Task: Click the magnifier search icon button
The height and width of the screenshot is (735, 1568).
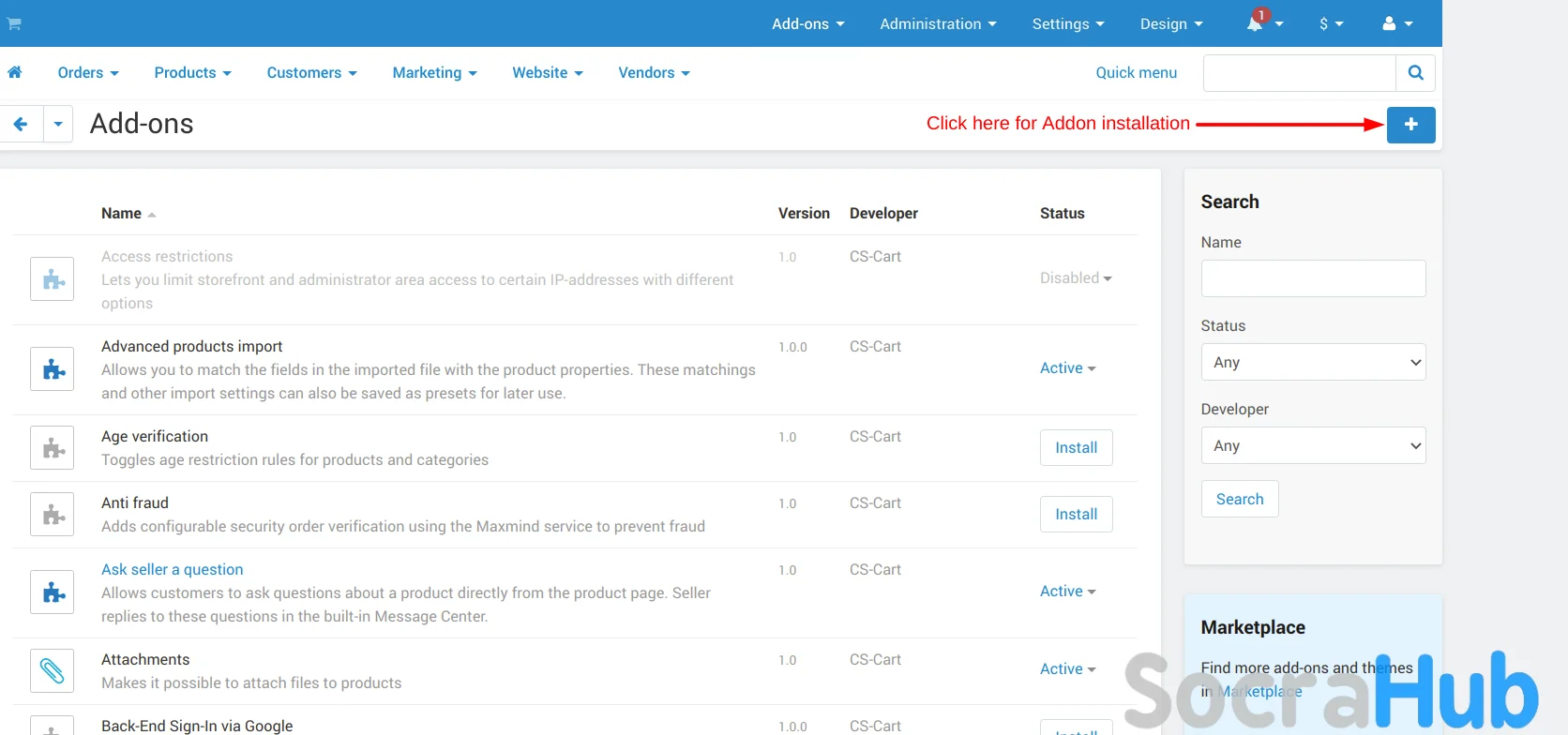Action: [x=1415, y=73]
